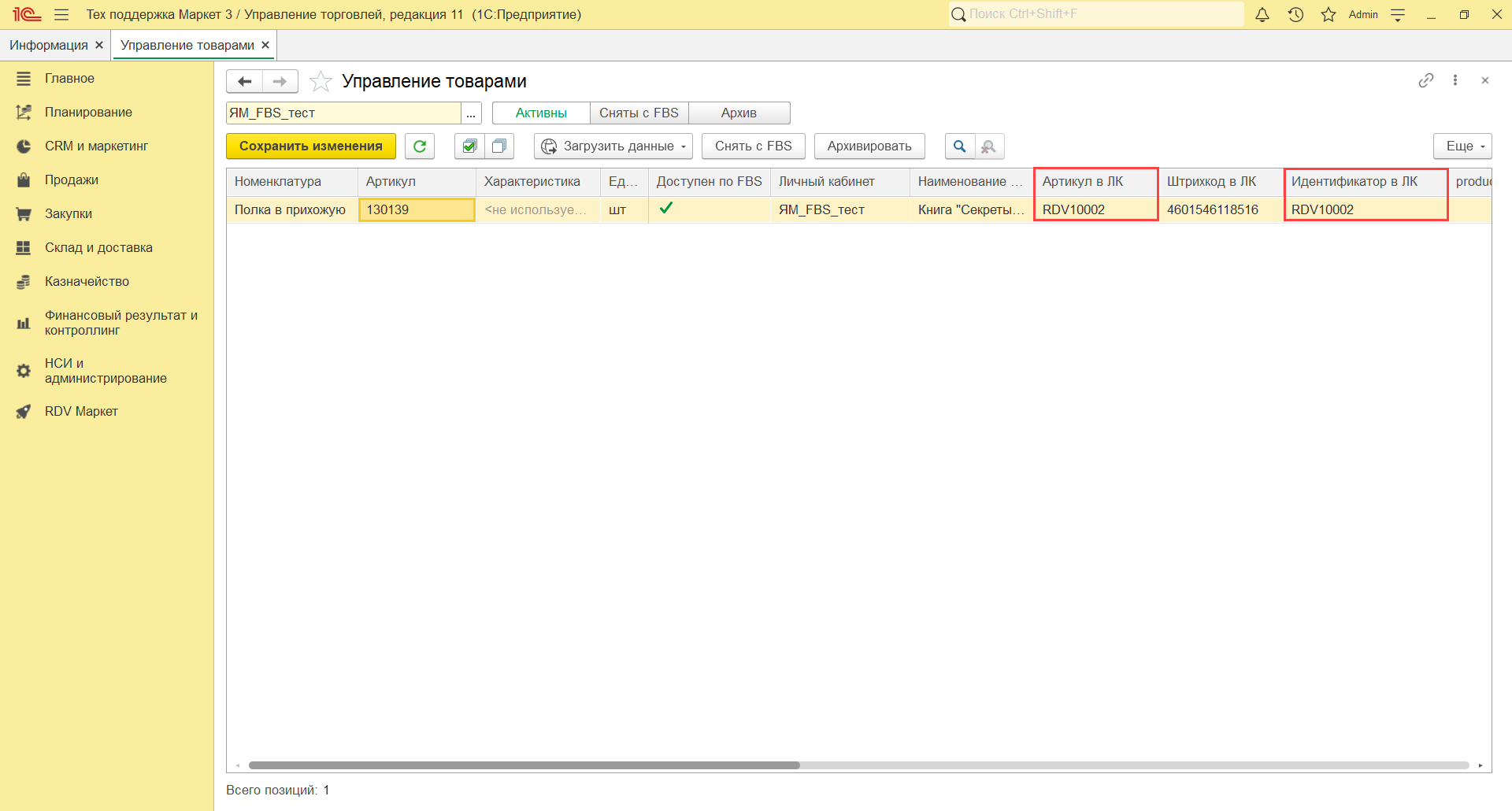Click the check all rows icon

[469, 146]
